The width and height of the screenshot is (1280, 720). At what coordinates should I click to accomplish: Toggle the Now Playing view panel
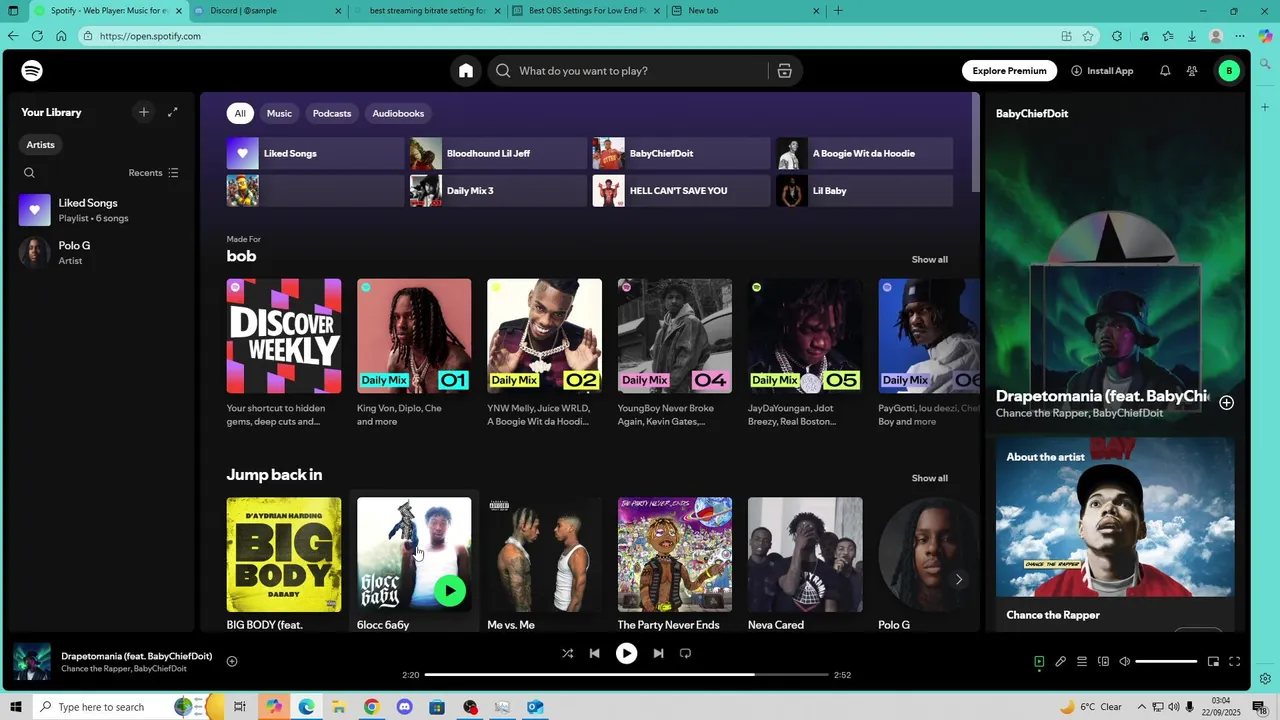pyautogui.click(x=1039, y=661)
